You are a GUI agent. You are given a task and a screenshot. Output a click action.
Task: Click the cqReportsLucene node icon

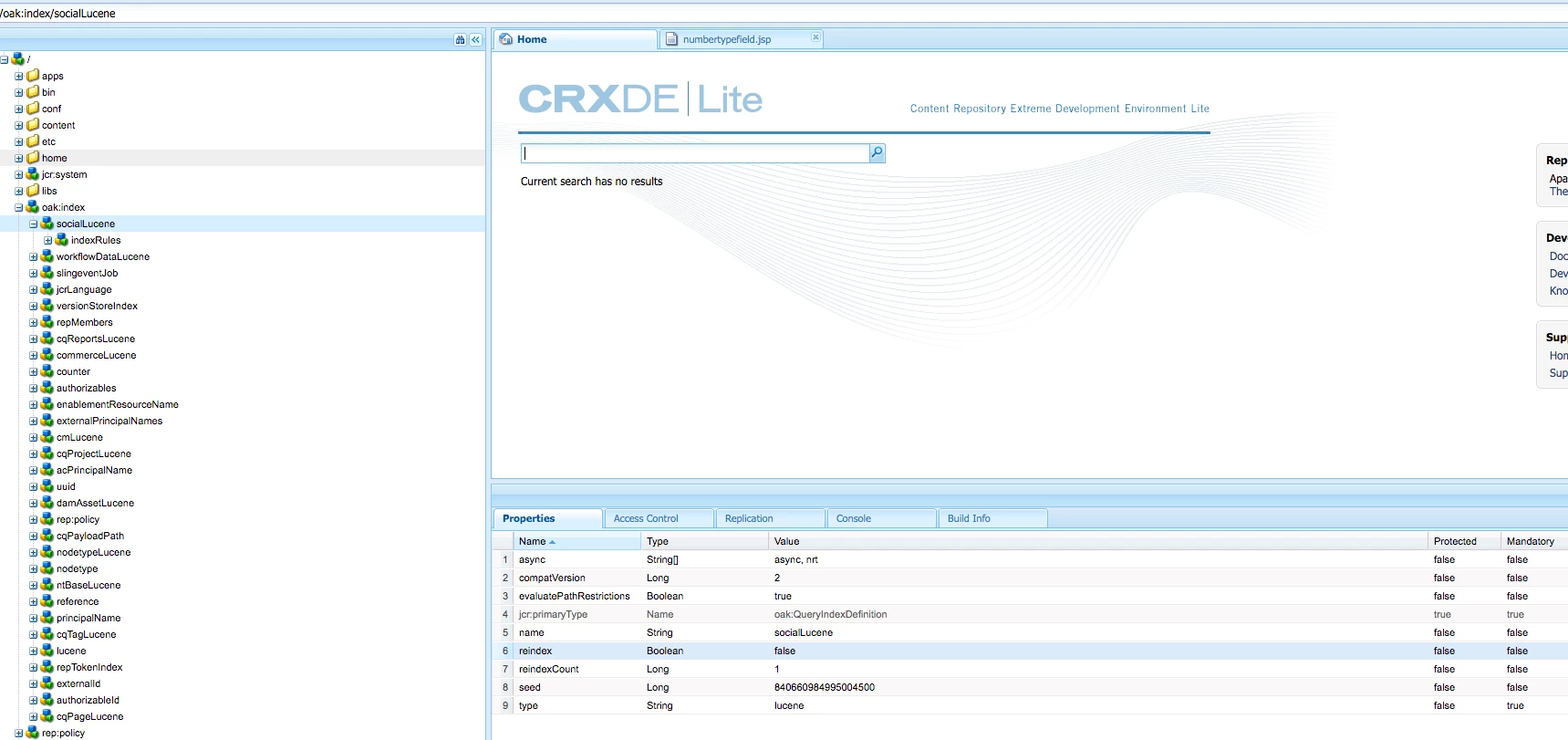pos(47,339)
